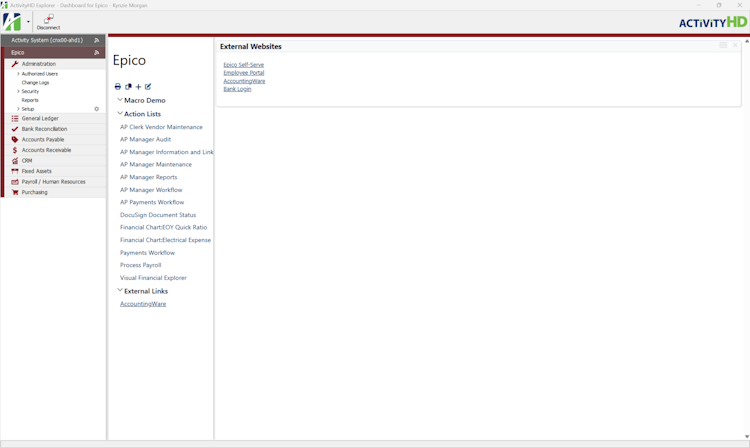The width and height of the screenshot is (750, 448).
Task: Open Financial Chart:Electrical Expense item
Action: 165,240
